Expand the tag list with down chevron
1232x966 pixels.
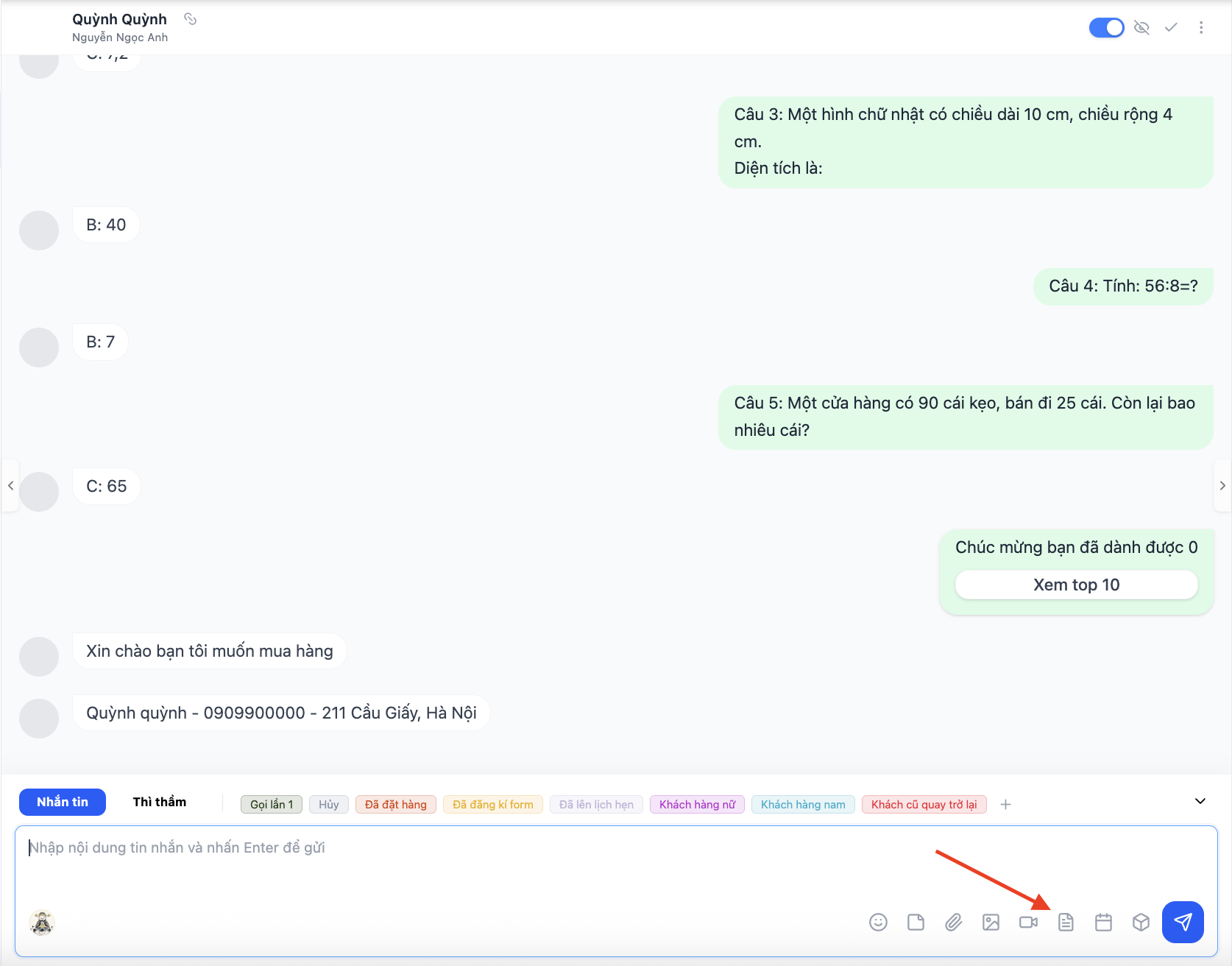1200,801
